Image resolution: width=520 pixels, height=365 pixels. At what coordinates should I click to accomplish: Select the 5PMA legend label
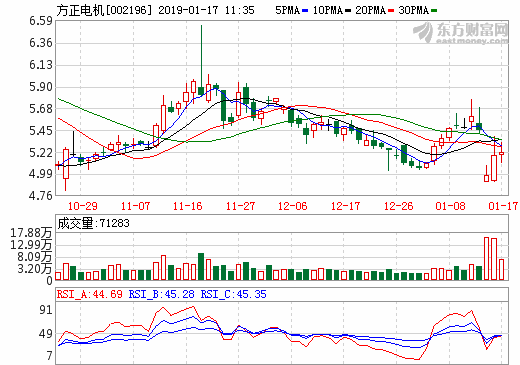pos(288,10)
